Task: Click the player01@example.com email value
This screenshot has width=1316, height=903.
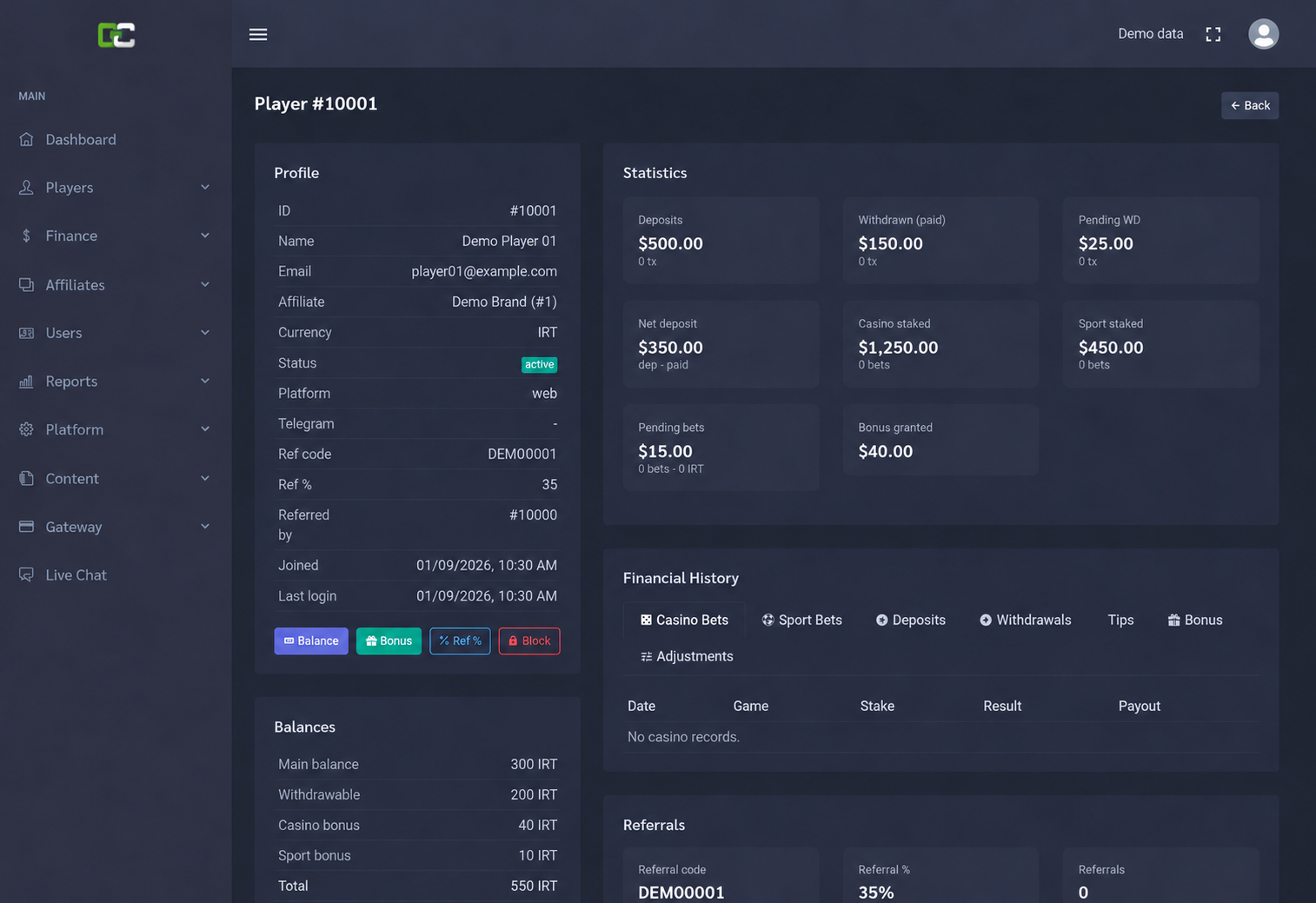Action: (x=484, y=271)
